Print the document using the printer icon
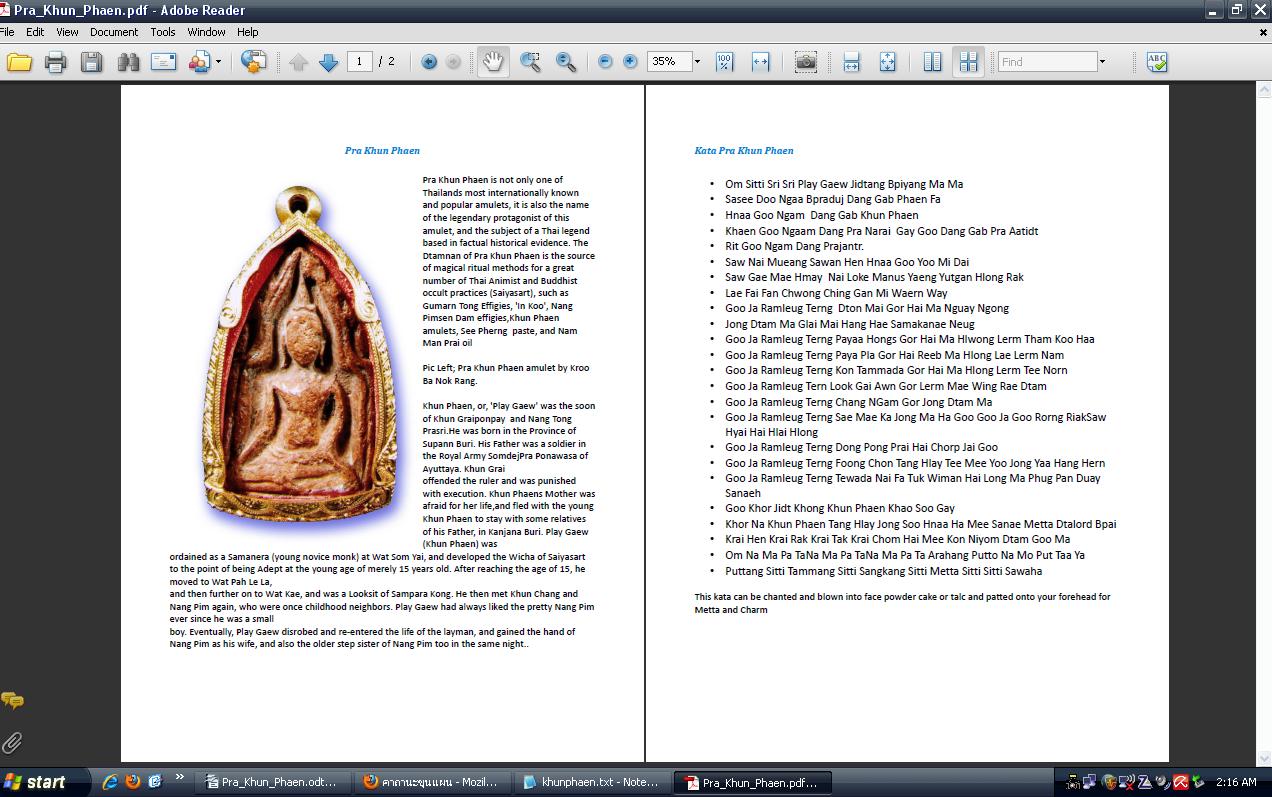The height and width of the screenshot is (797, 1272). point(55,62)
